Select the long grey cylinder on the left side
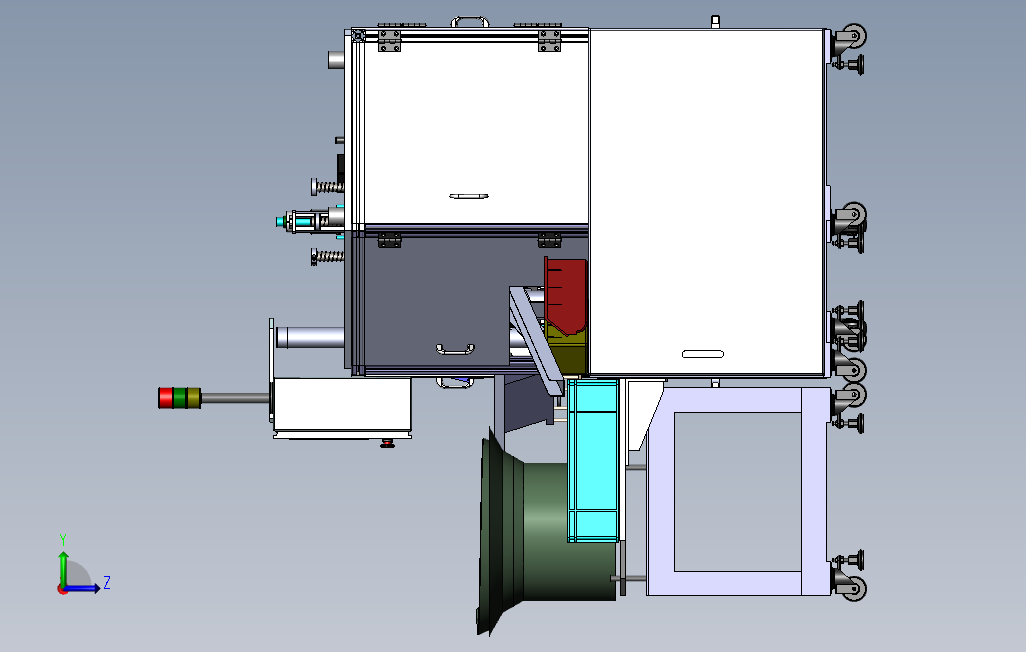Image resolution: width=1026 pixels, height=652 pixels. click(310, 337)
